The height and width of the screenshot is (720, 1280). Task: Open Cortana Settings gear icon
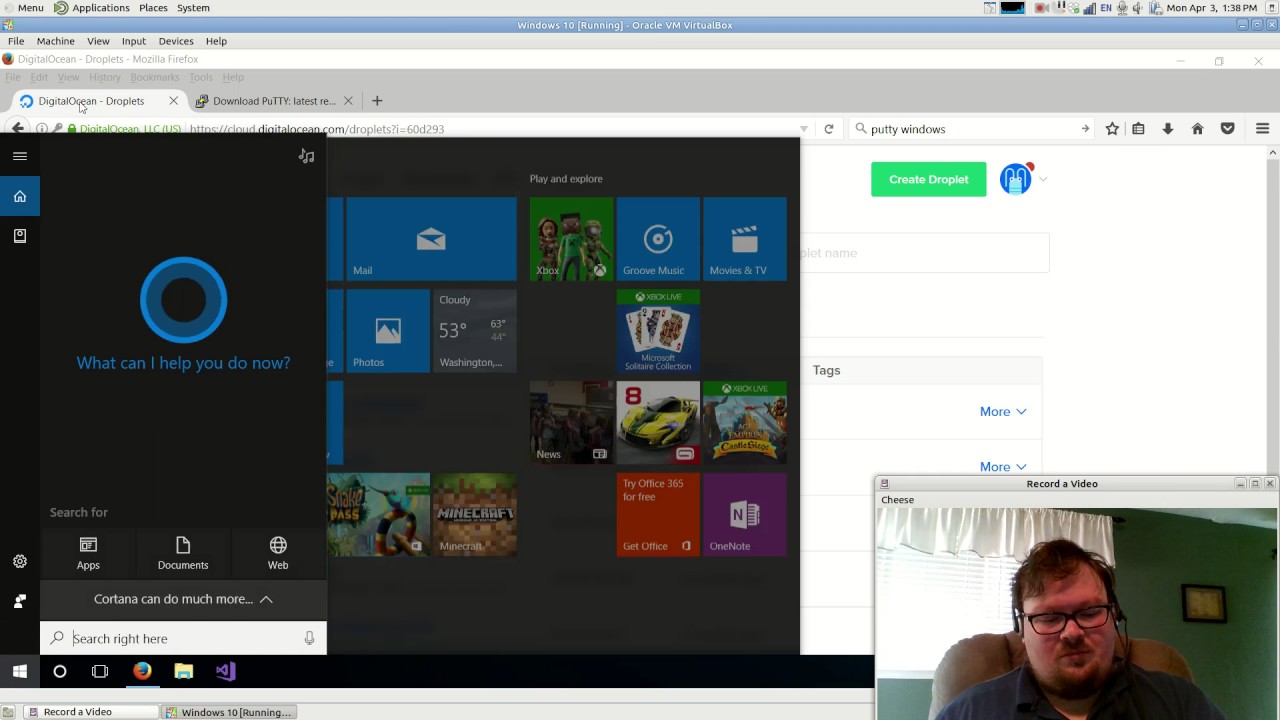[20, 562]
